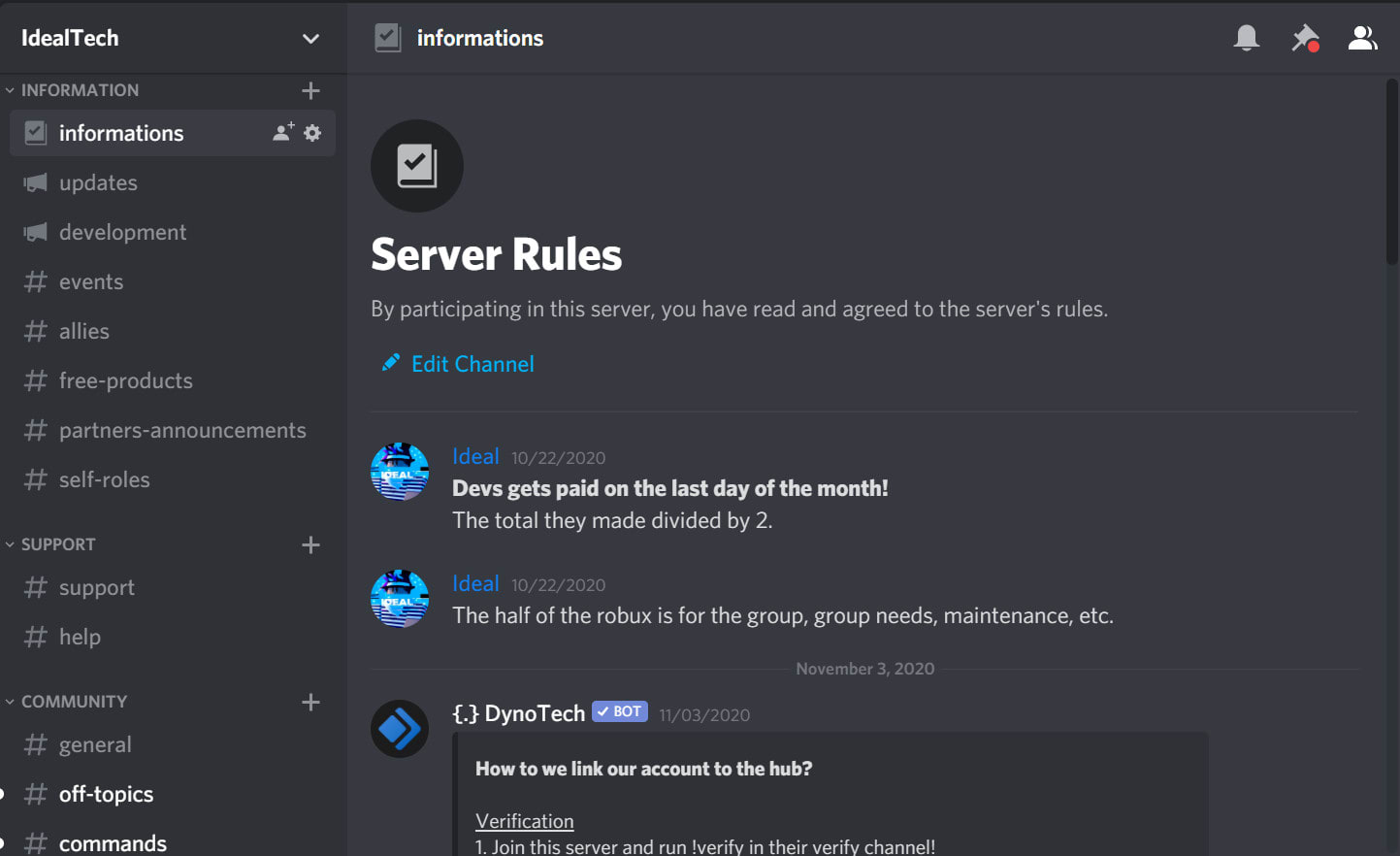The height and width of the screenshot is (856, 1400).
Task: Open the IdealTech server dropdown menu
Action: click(x=310, y=39)
